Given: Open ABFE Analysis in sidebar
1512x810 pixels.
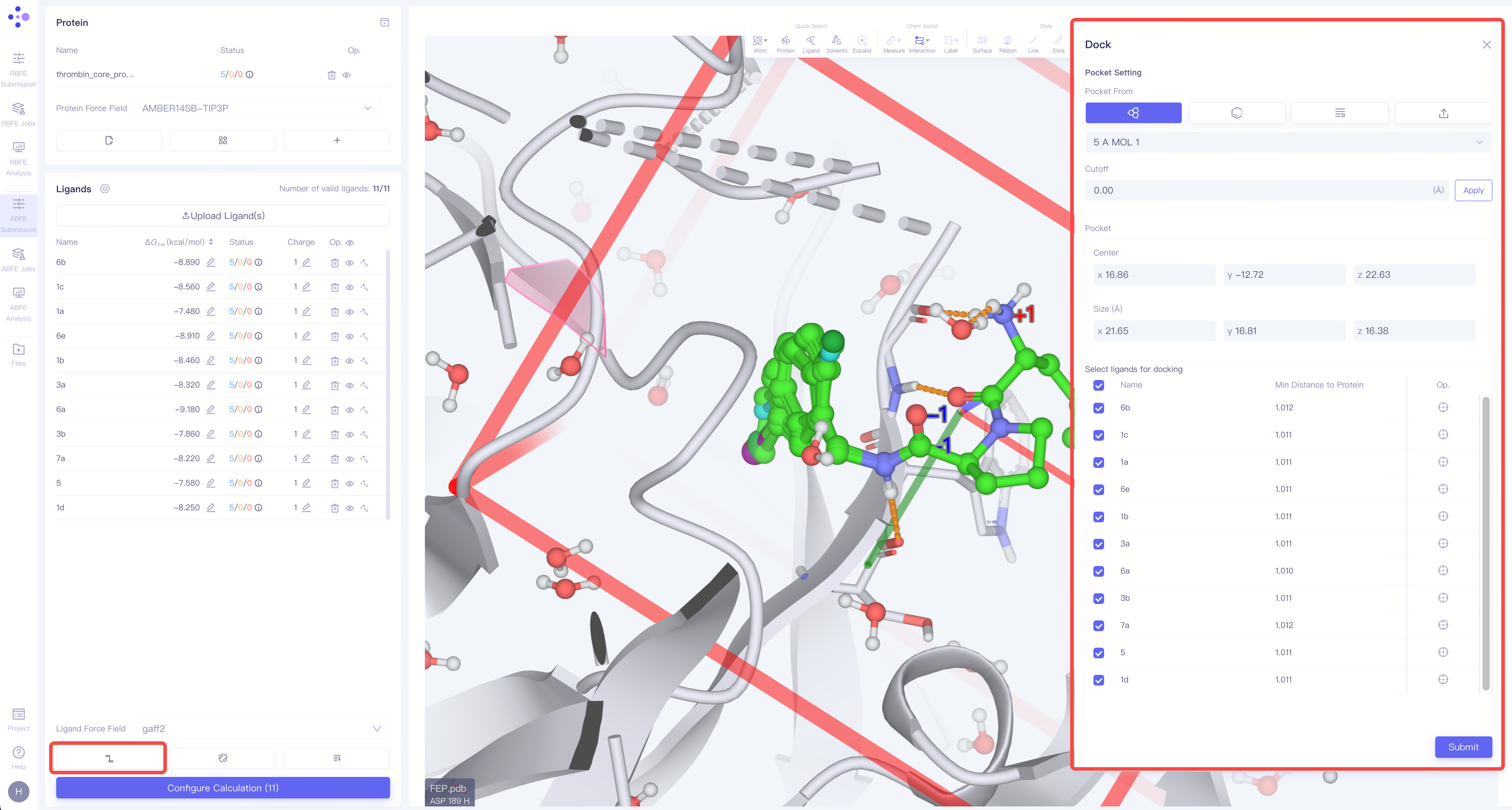Looking at the screenshot, I should pyautogui.click(x=18, y=304).
